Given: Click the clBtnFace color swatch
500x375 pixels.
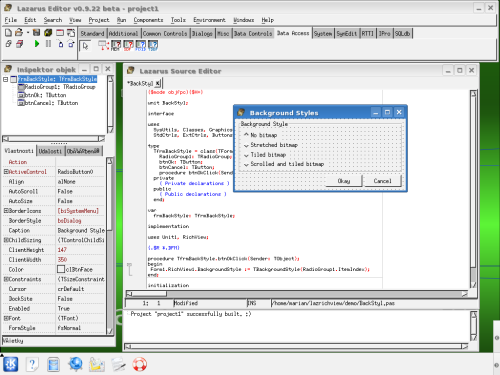Looking at the screenshot, I should (x=61, y=269).
